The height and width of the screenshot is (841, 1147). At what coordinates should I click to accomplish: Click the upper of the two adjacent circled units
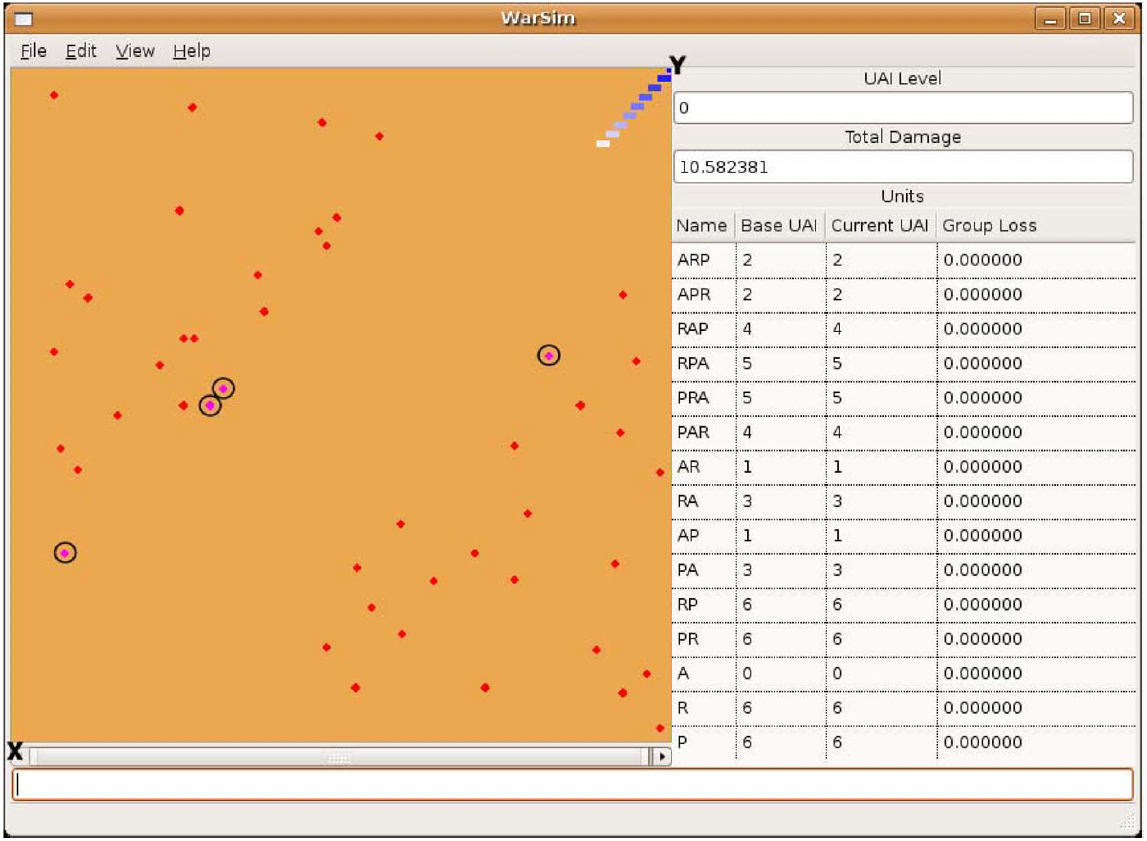click(223, 388)
